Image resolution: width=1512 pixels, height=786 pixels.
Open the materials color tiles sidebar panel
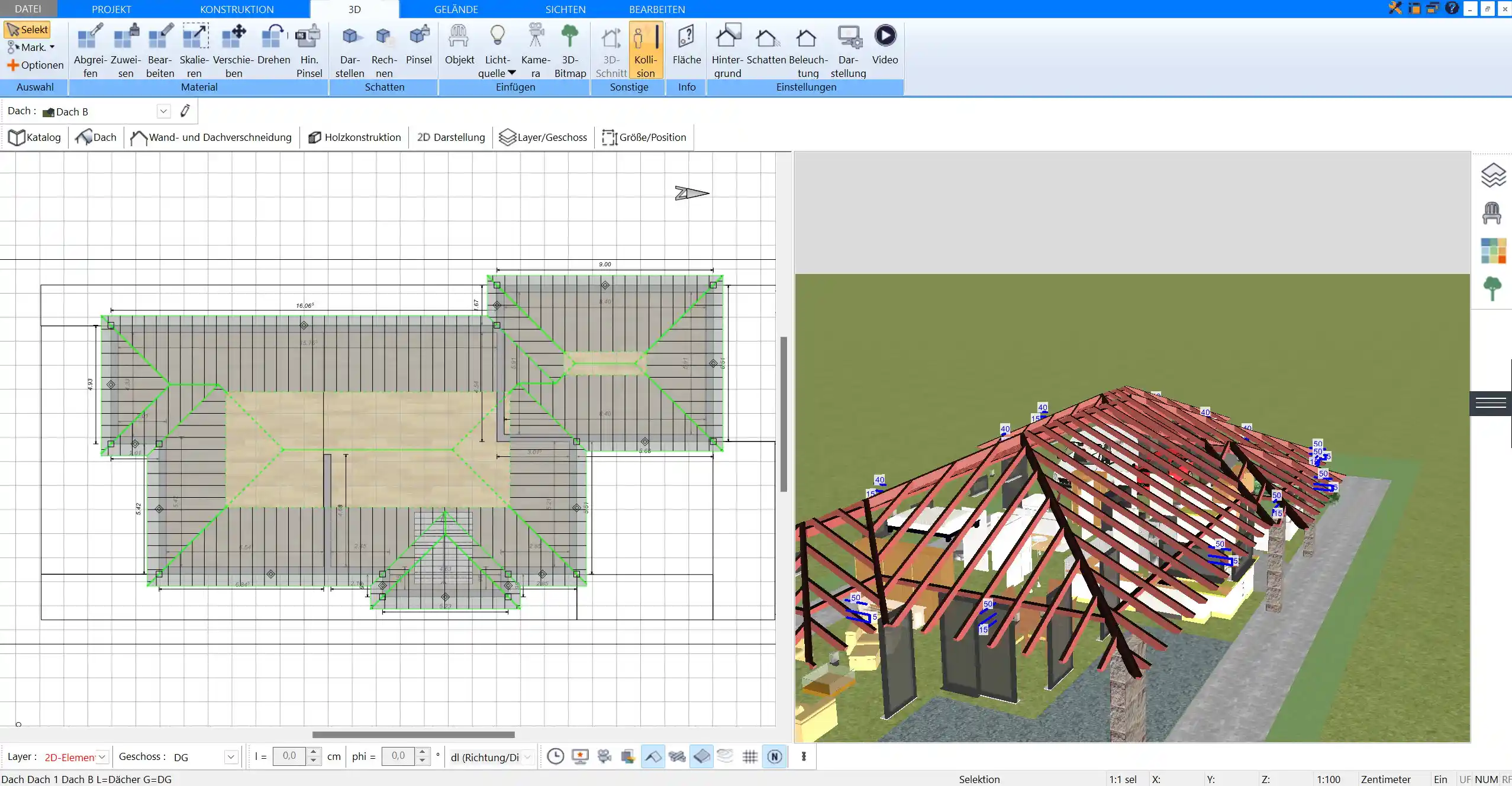coord(1493,251)
